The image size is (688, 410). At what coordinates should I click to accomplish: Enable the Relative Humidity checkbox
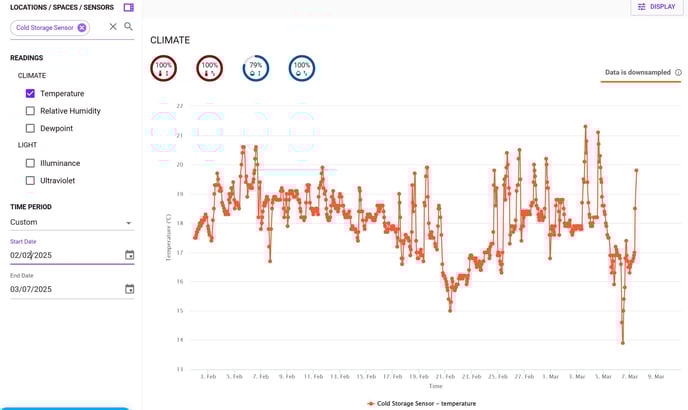pos(30,111)
